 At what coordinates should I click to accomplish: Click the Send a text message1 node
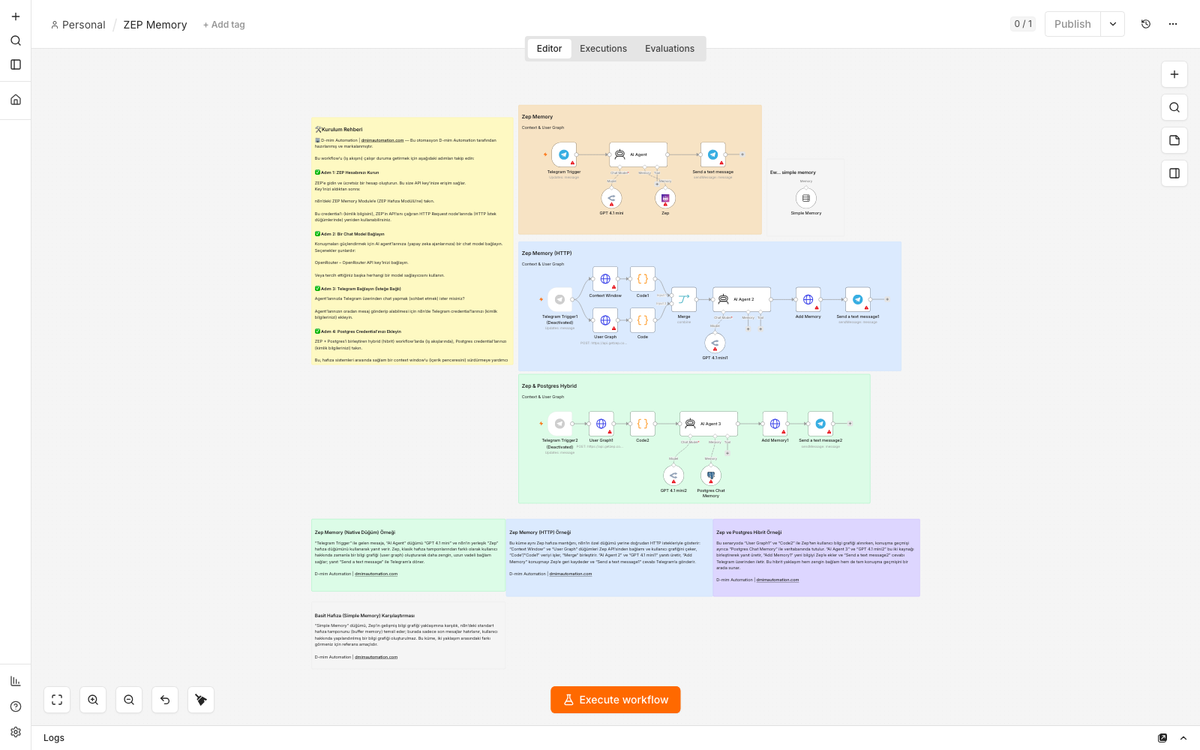click(858, 300)
